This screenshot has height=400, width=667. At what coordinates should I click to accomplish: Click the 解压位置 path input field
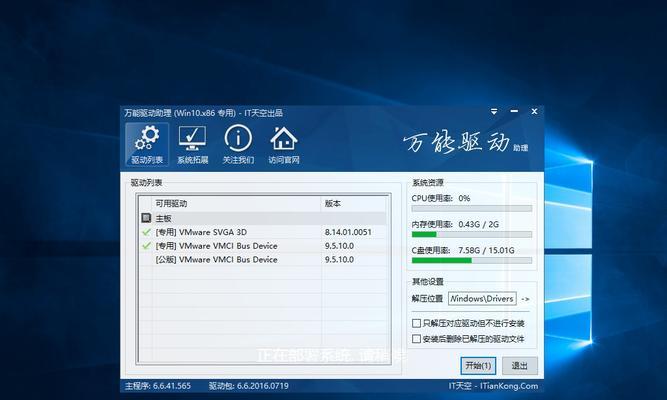[482, 299]
